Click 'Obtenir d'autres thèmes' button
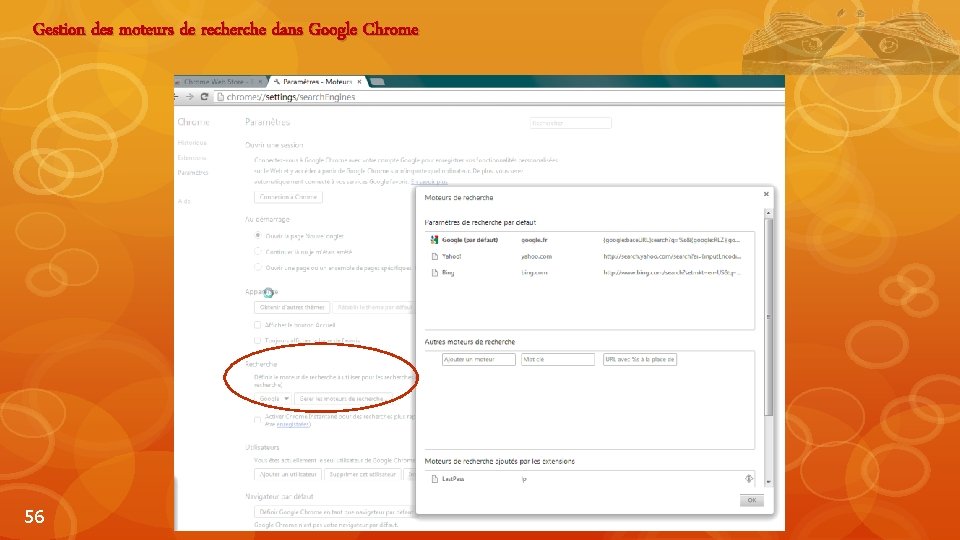 292,307
